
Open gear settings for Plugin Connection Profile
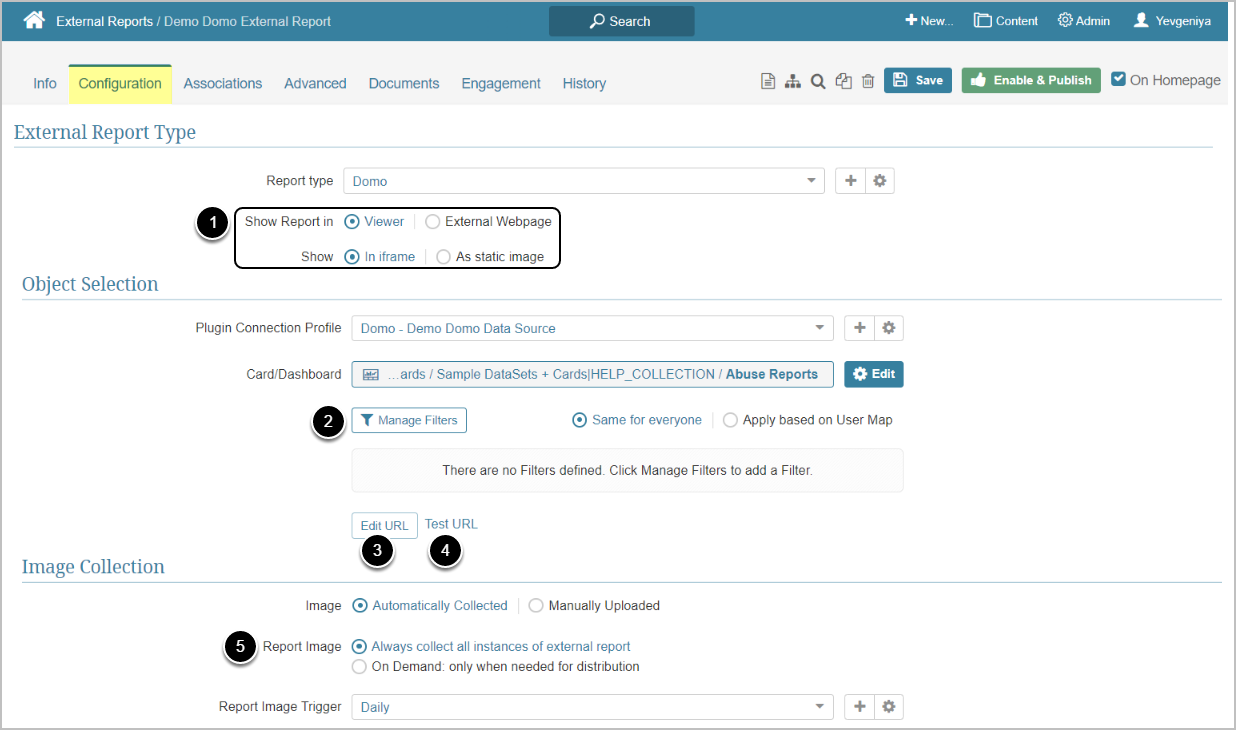tap(888, 328)
